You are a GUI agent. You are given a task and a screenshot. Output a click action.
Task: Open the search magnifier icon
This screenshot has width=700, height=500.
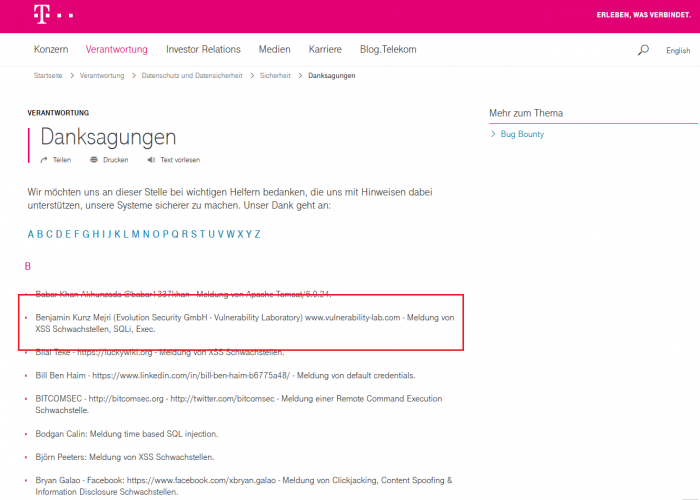(643, 50)
